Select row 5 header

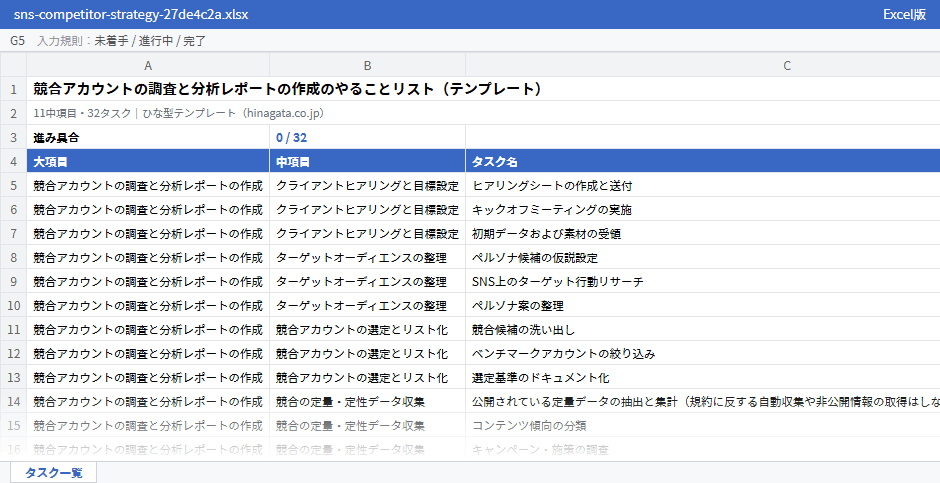13,185
